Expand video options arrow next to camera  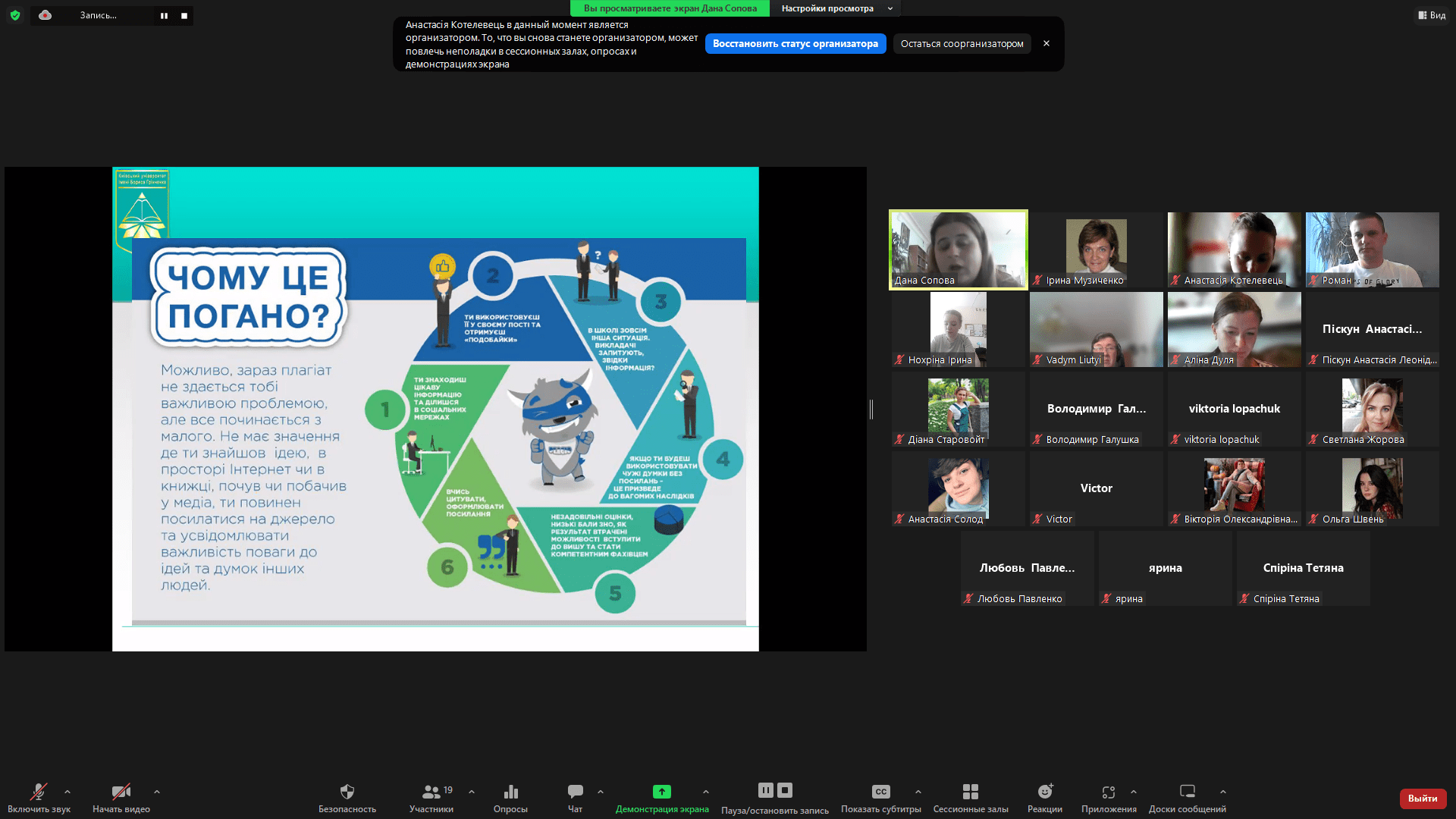[157, 792]
